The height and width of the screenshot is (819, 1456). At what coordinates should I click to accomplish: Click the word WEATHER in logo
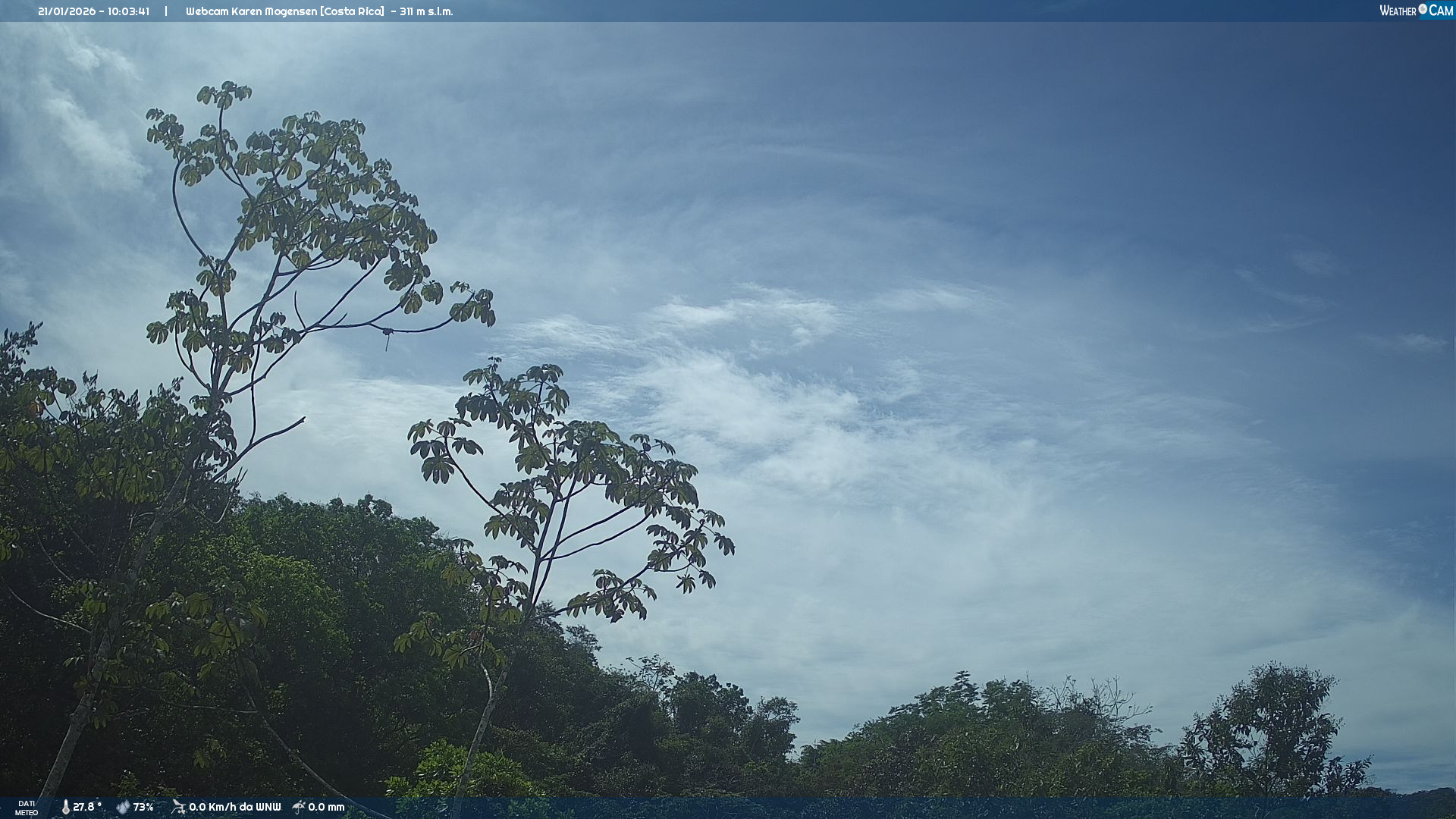coord(1398,11)
